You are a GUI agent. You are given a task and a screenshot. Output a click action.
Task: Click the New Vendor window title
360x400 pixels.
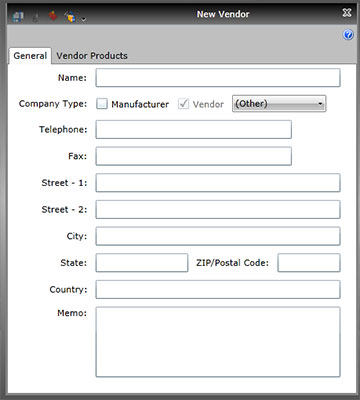[x=223, y=14]
